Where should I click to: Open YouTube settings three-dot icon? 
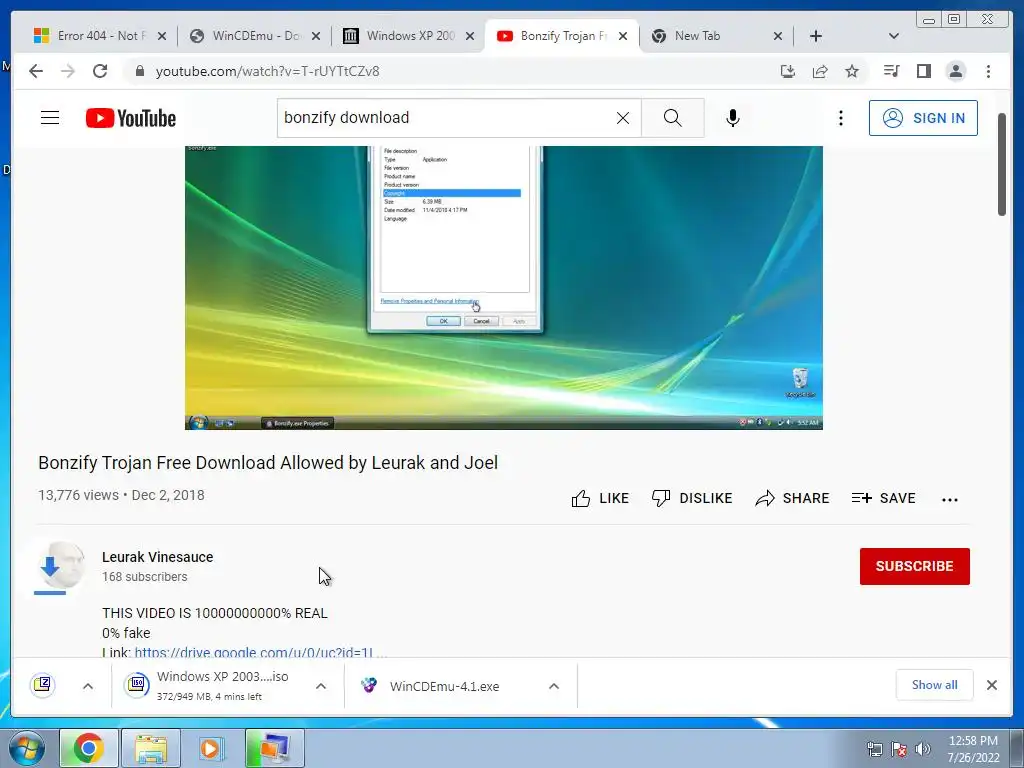(840, 118)
